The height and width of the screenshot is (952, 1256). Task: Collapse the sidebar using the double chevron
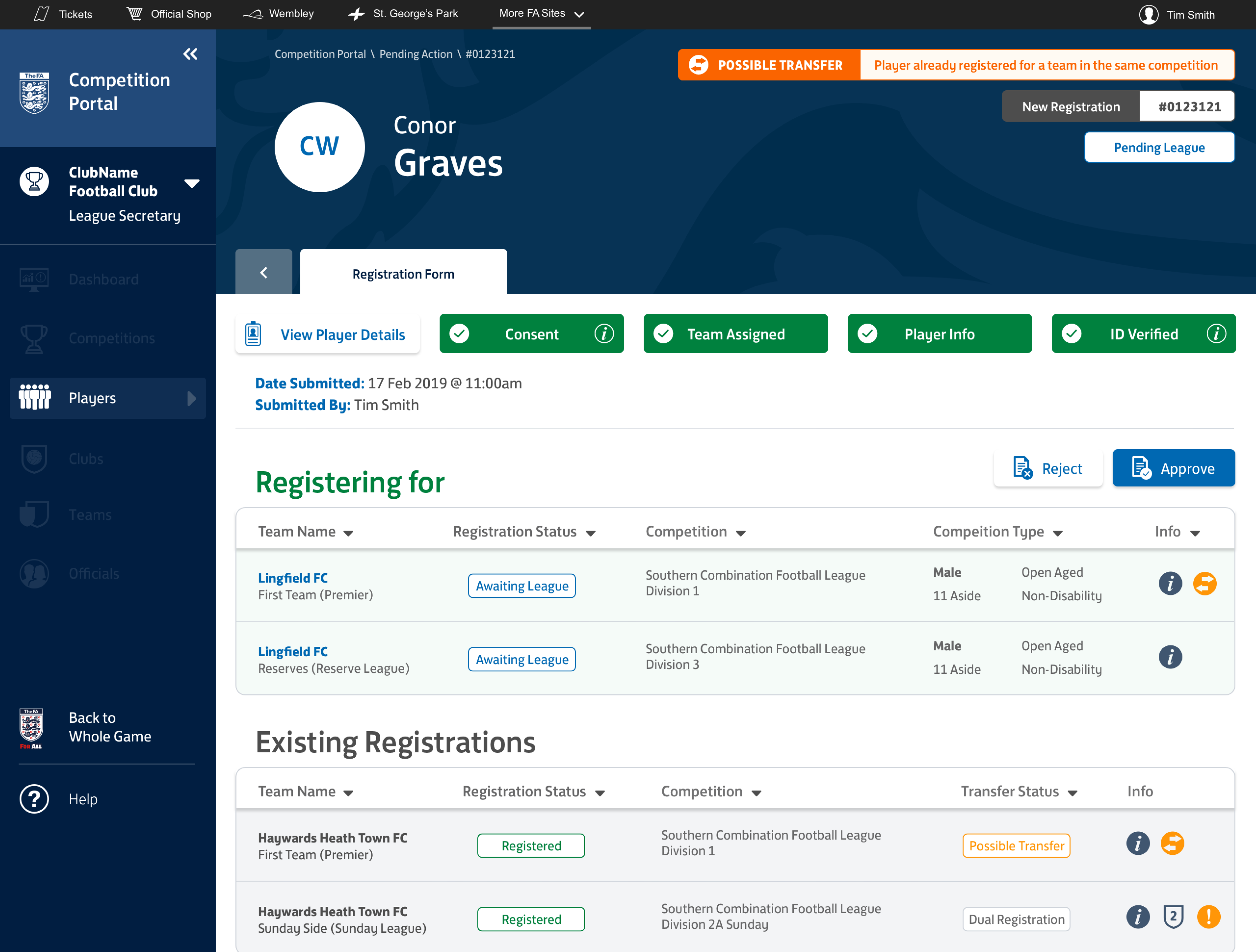pos(190,54)
